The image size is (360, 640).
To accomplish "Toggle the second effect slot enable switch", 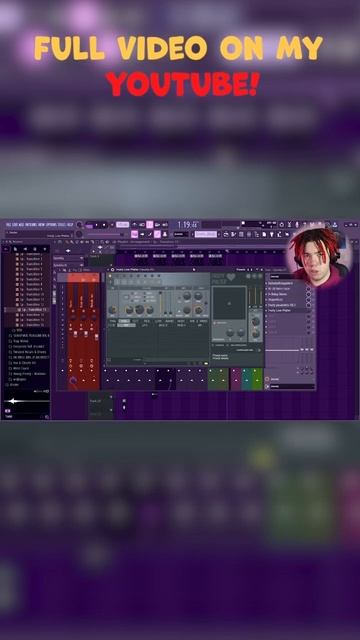I will coord(309,289).
